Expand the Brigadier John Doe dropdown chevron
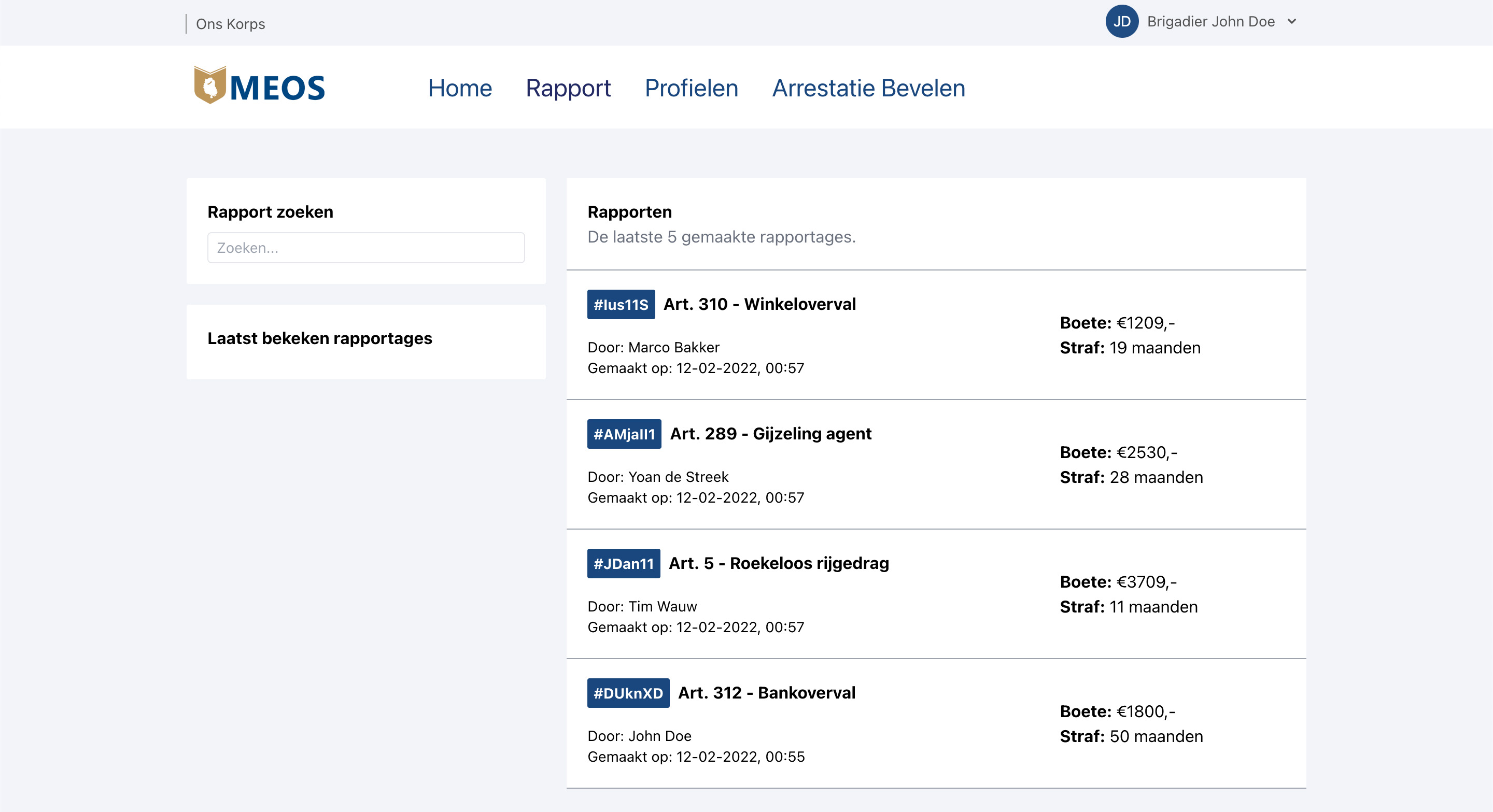The height and width of the screenshot is (812, 1493). 1291,21
